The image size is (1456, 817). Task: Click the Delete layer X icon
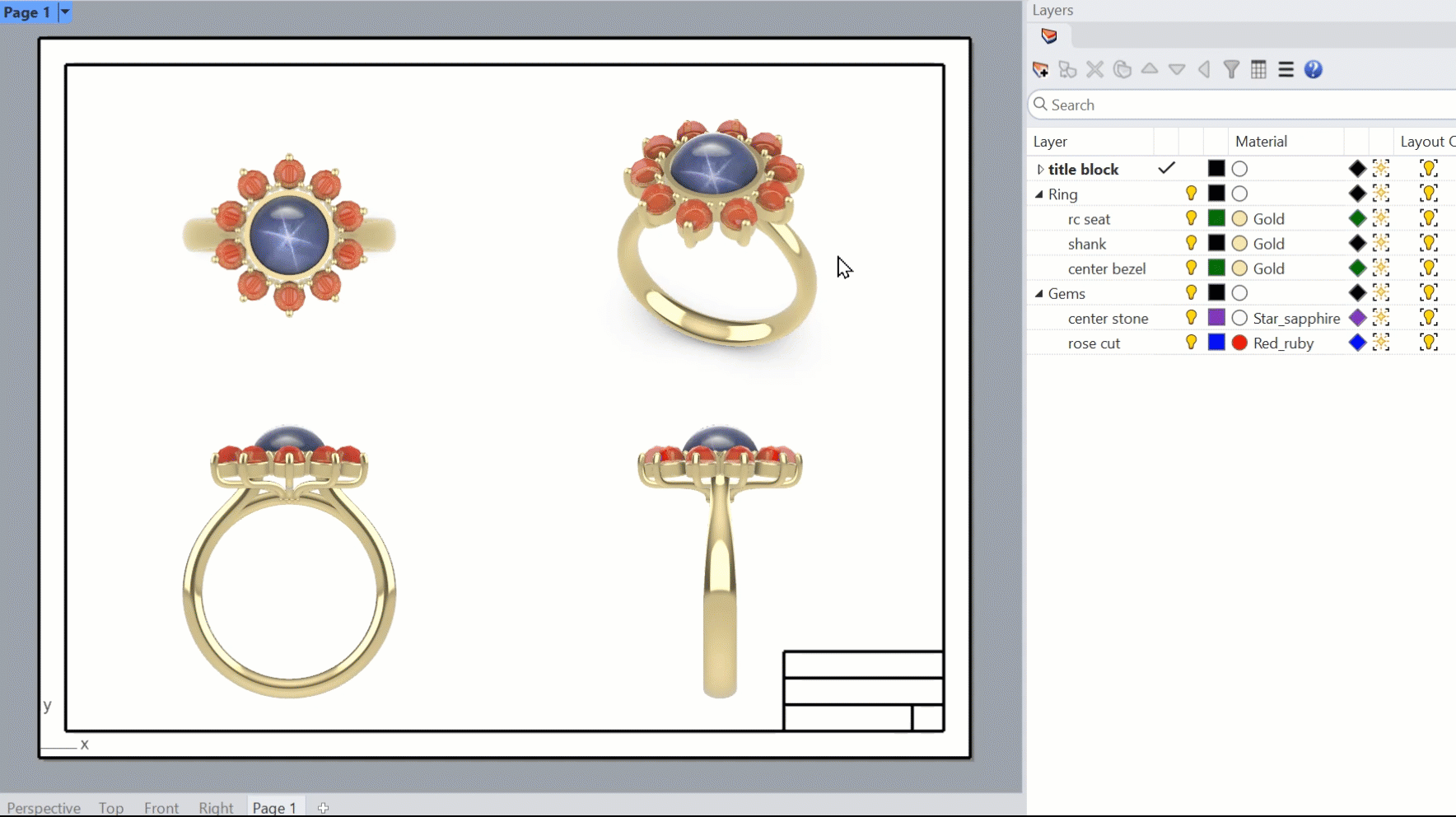pyautogui.click(x=1094, y=70)
